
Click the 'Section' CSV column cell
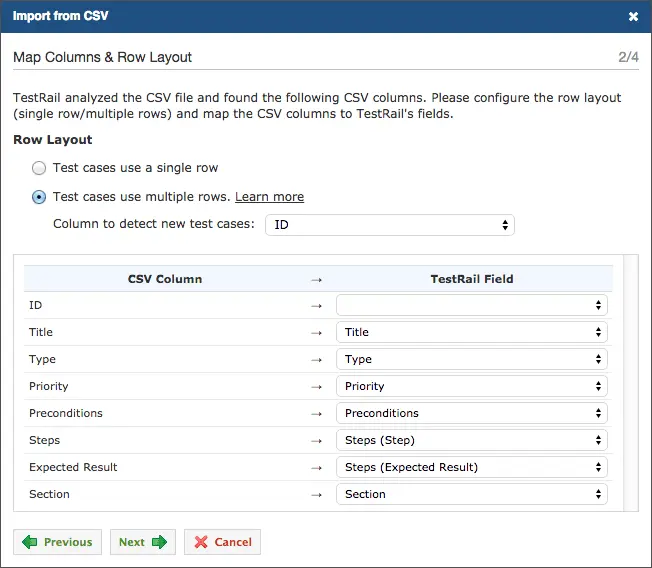pyautogui.click(x=165, y=494)
